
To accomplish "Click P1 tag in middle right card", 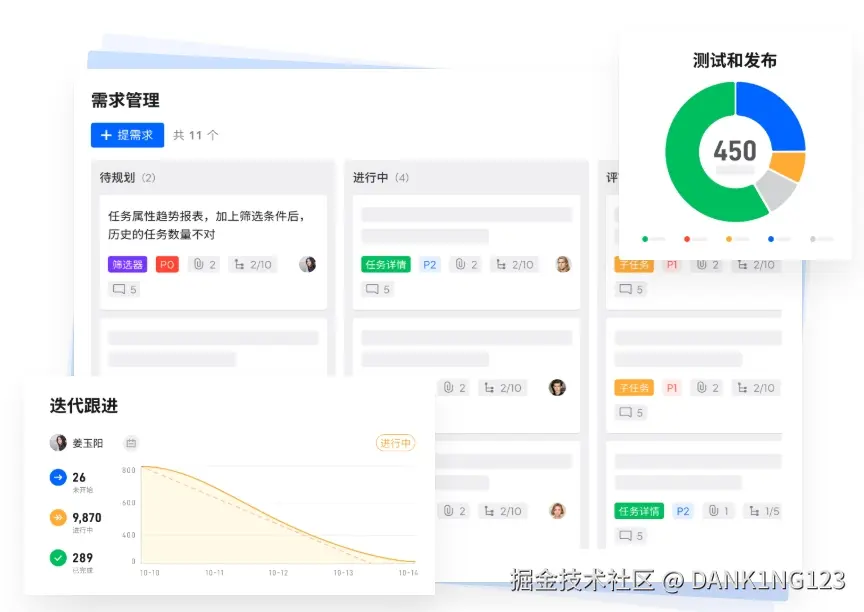I will pyautogui.click(x=672, y=388).
